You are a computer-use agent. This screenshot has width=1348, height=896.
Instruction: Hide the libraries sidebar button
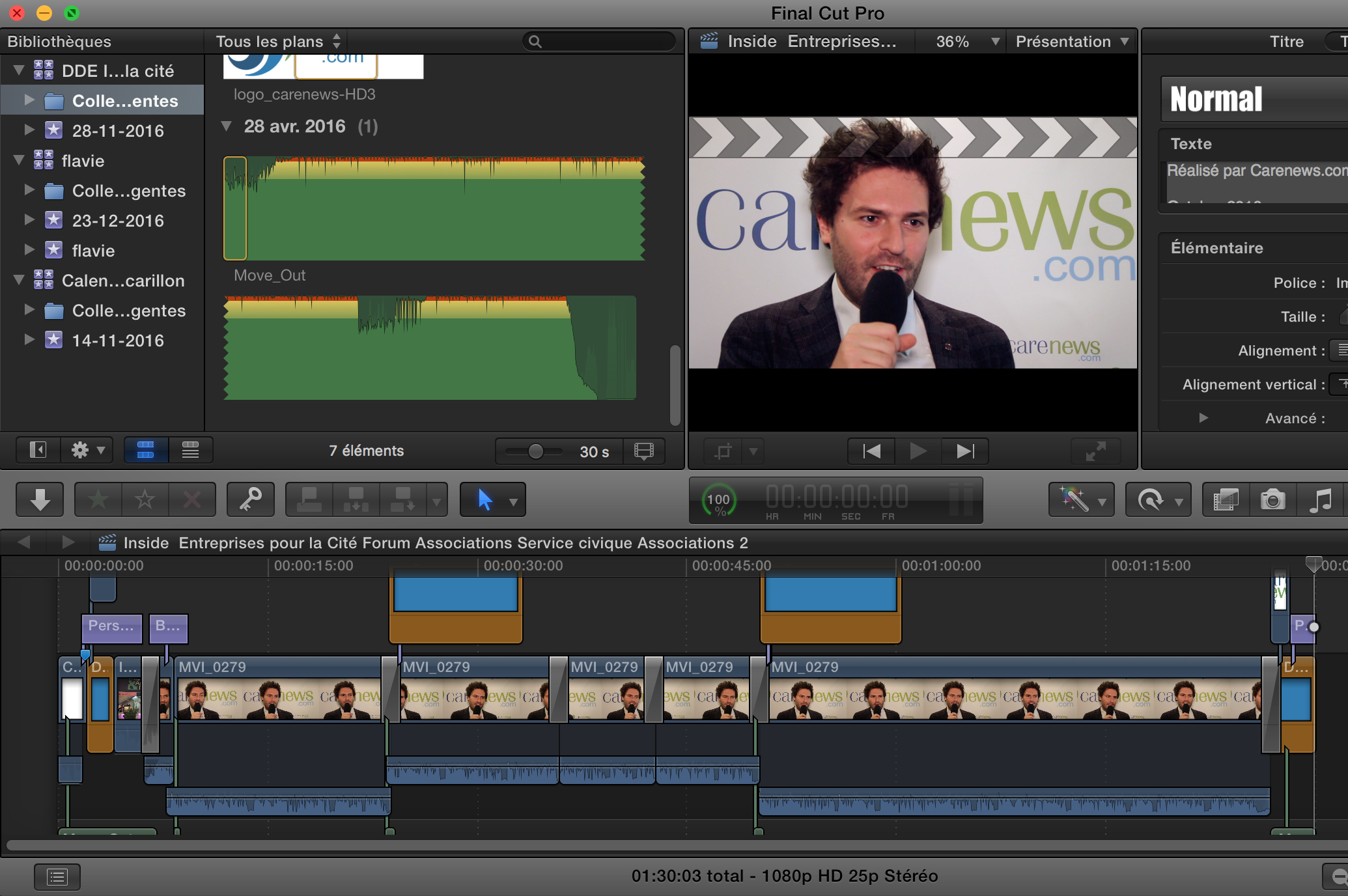click(38, 450)
